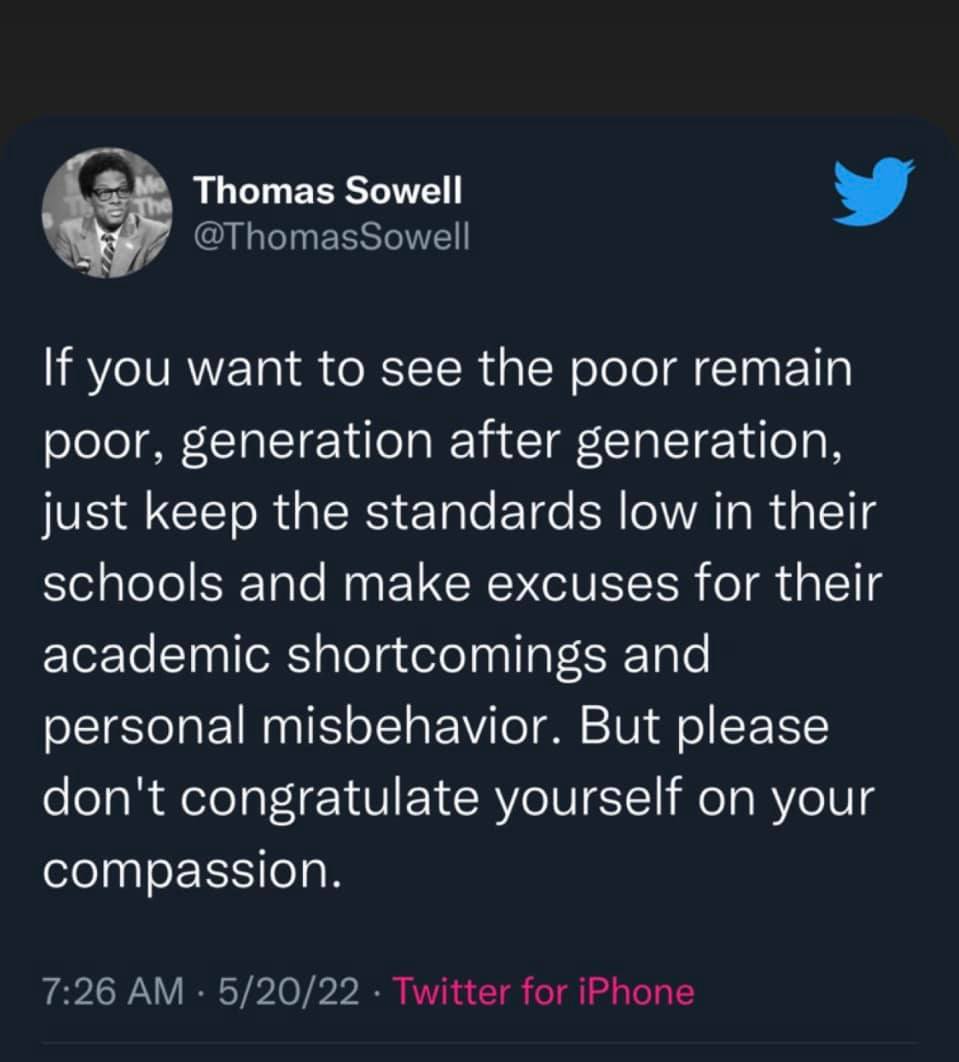Click the Twitter bird logo
Viewport: 959px width, 1062px height.
[873, 191]
